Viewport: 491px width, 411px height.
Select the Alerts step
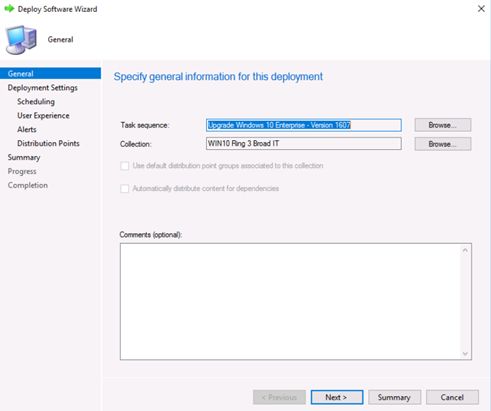(x=27, y=129)
